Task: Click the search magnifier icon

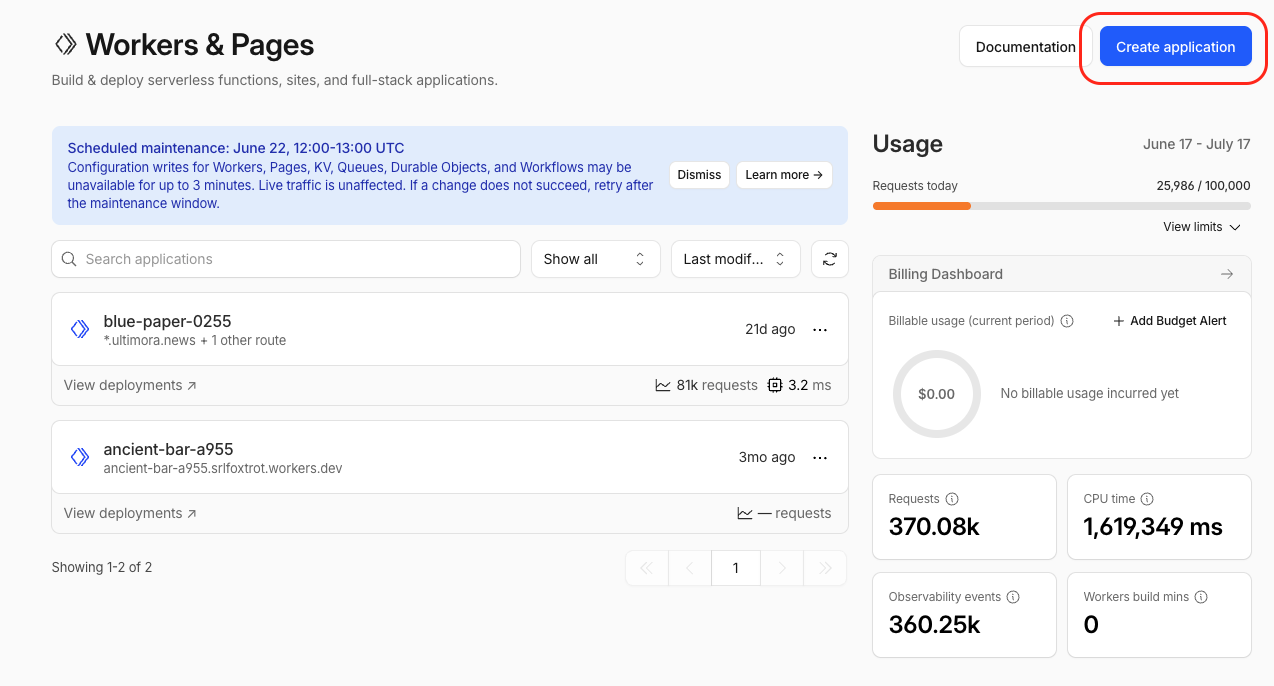Action: coord(69,259)
